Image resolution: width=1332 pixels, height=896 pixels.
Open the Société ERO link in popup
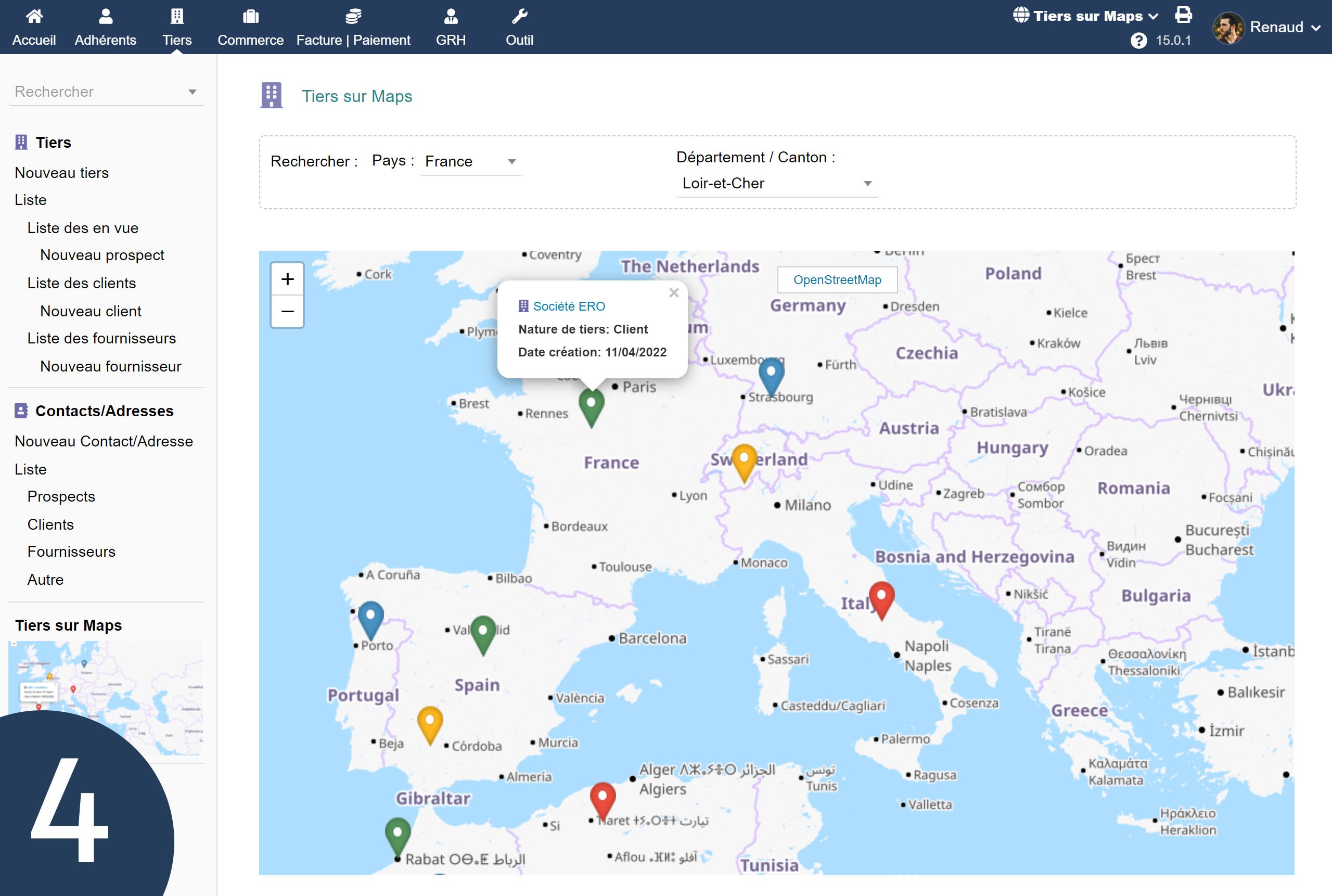pos(569,306)
